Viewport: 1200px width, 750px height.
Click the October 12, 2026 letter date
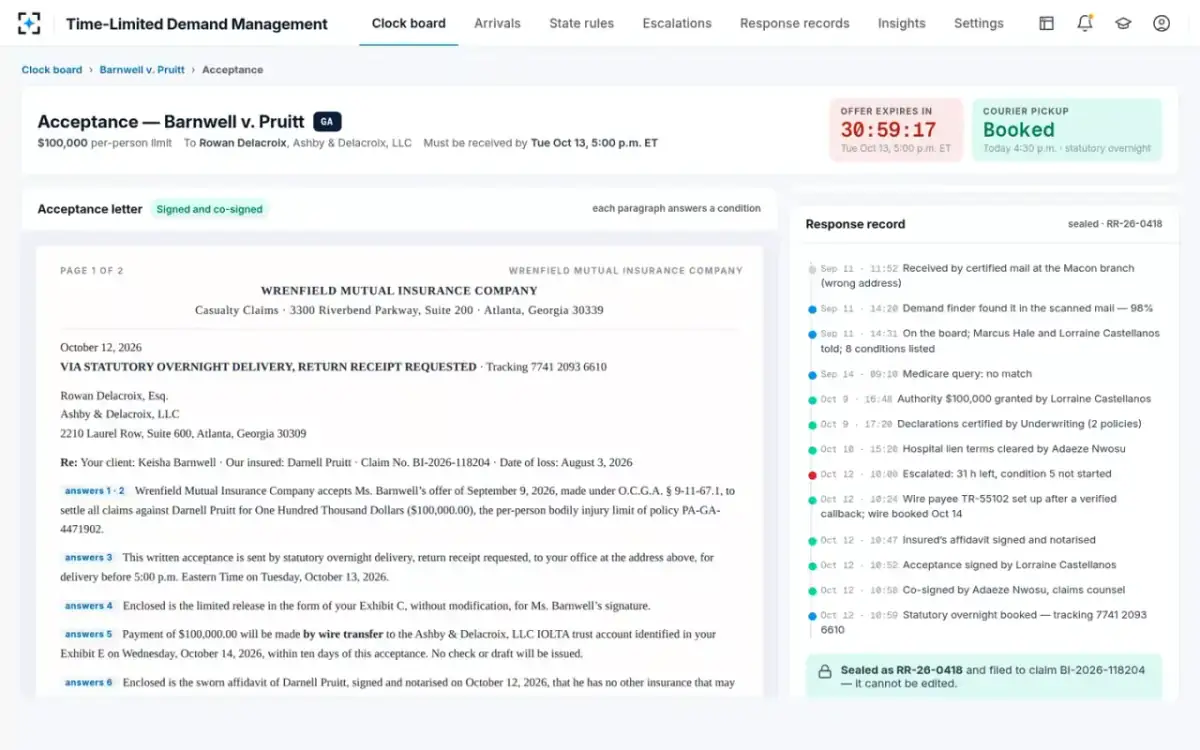click(101, 348)
